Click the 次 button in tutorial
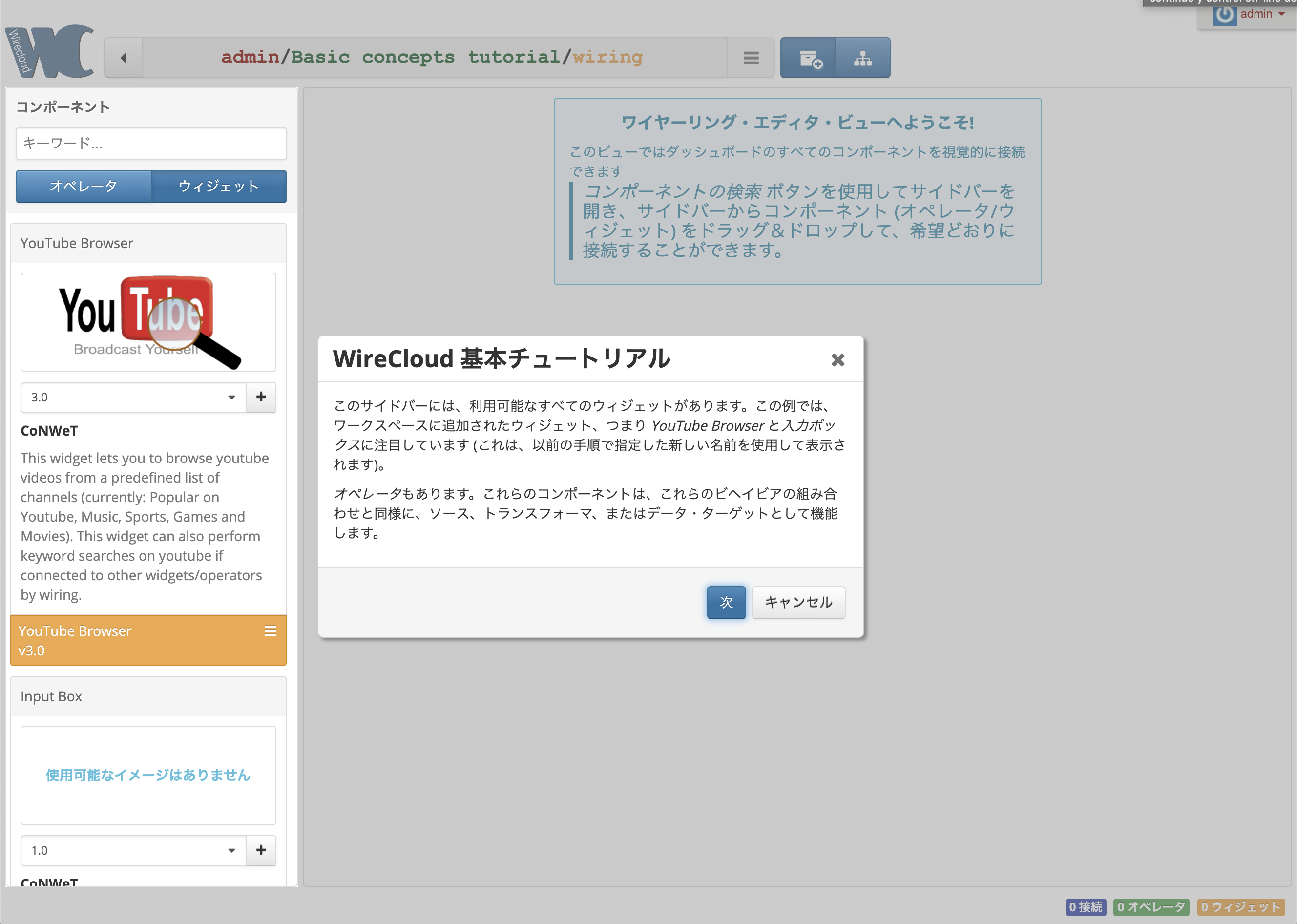The image size is (1297, 924). click(x=726, y=602)
